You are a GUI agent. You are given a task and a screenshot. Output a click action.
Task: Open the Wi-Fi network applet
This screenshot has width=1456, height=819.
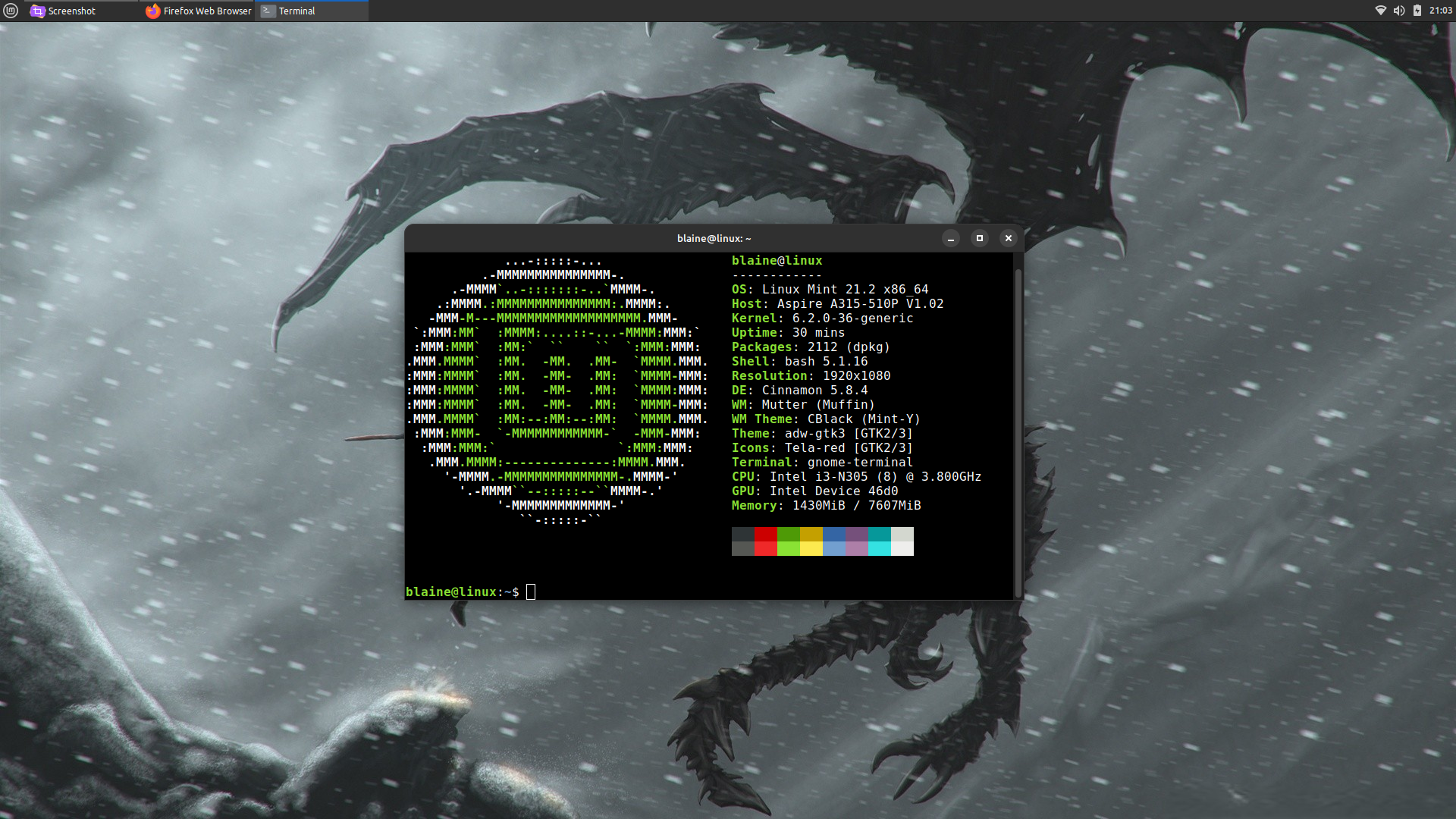point(1380,11)
